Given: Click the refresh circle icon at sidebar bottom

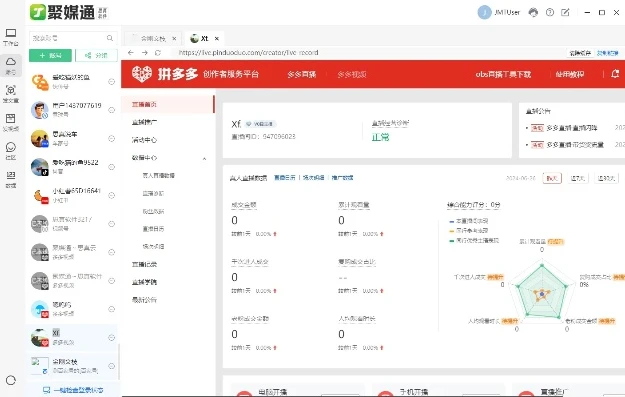Looking at the screenshot, I should tap(11, 380).
